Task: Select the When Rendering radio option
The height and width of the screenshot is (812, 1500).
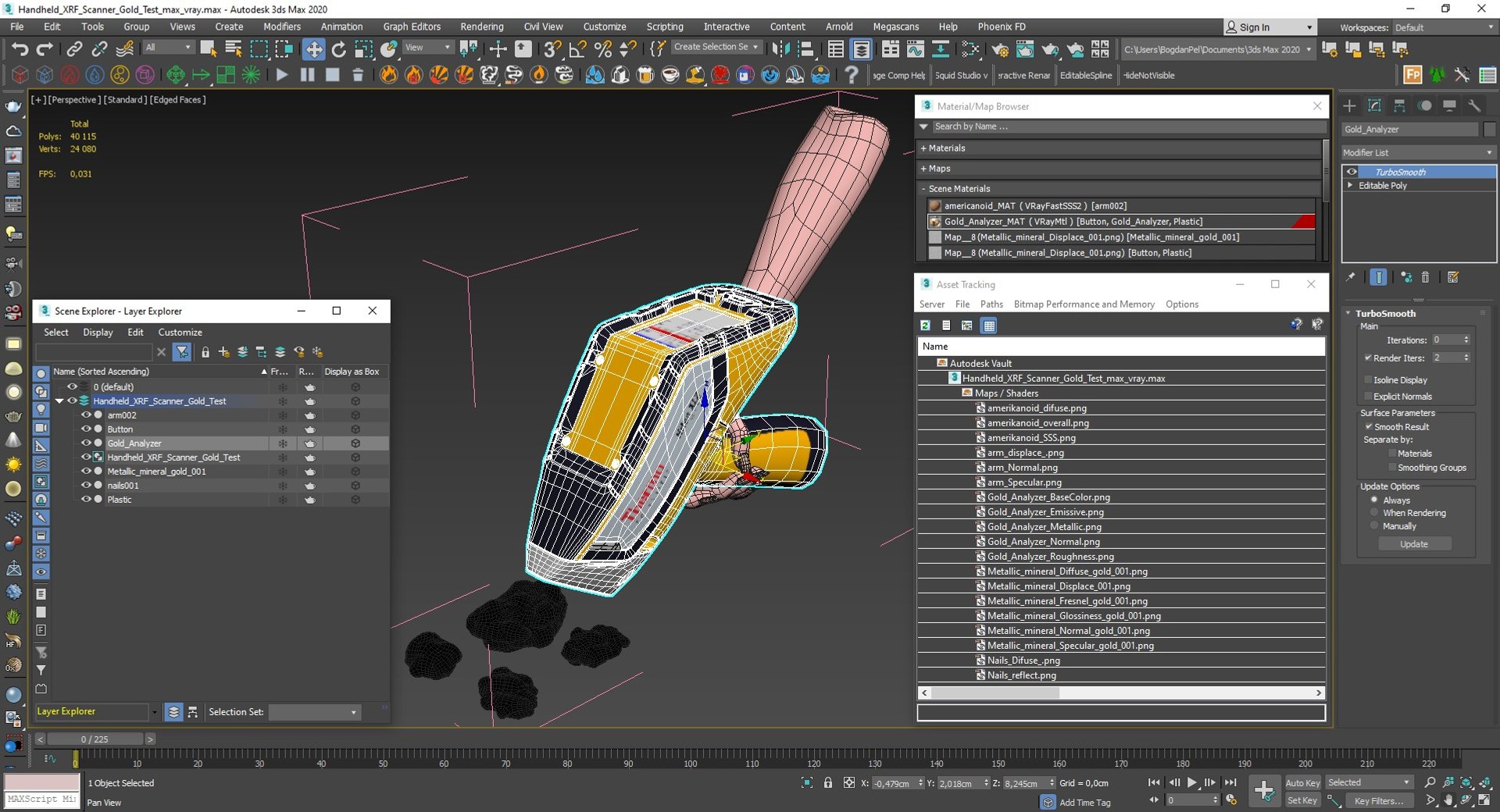Action: pos(1374,513)
